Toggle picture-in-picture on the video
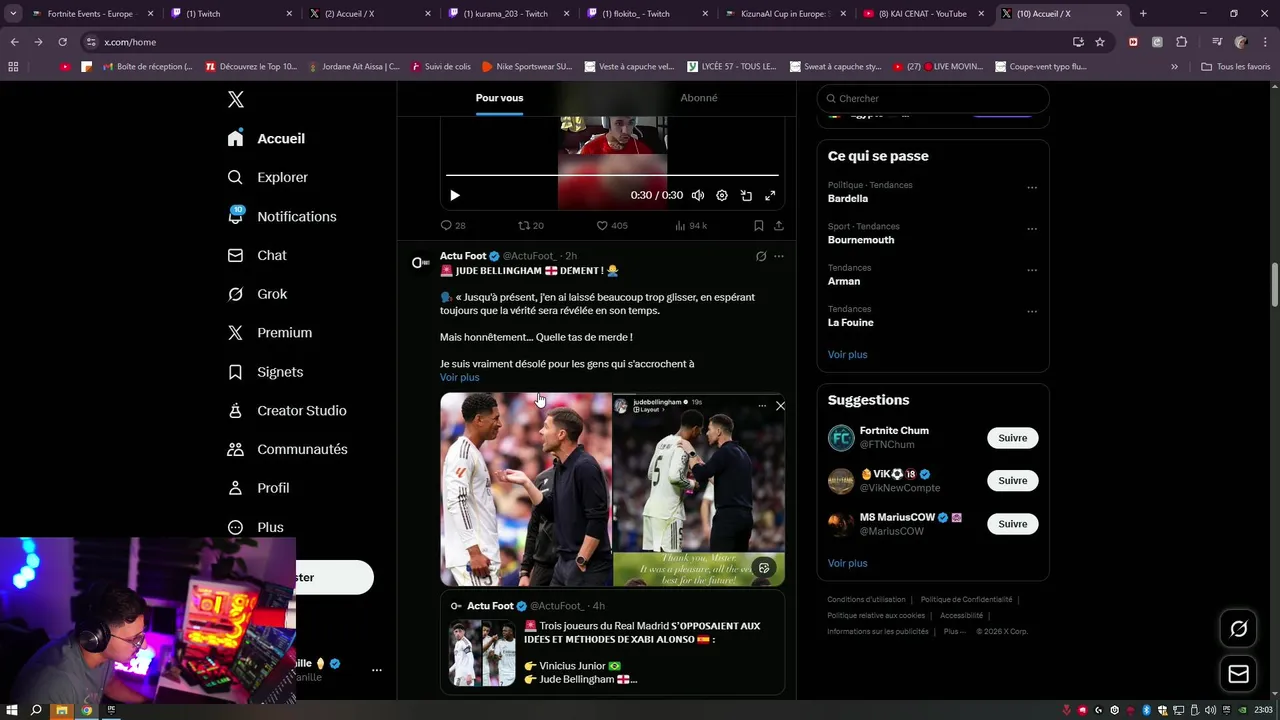Image resolution: width=1280 pixels, height=720 pixels. 746,196
